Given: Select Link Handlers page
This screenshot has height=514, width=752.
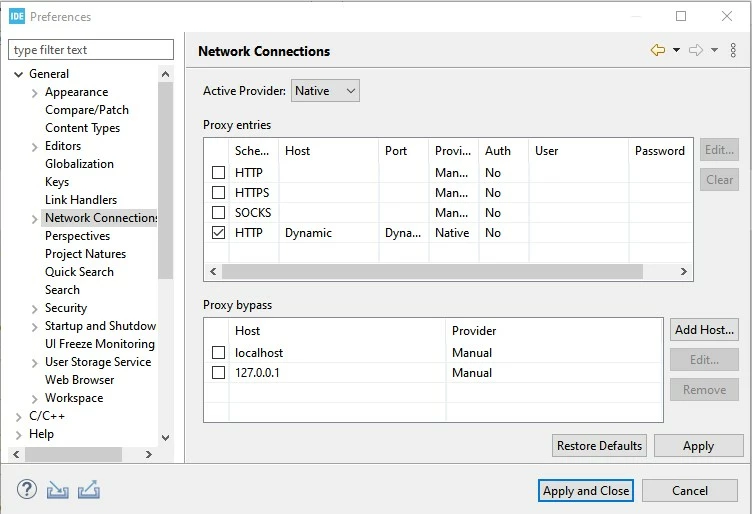Looking at the screenshot, I should [x=81, y=200].
